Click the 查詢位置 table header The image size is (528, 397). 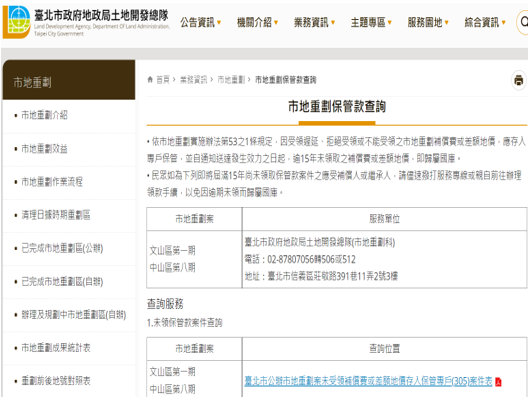pos(384,349)
